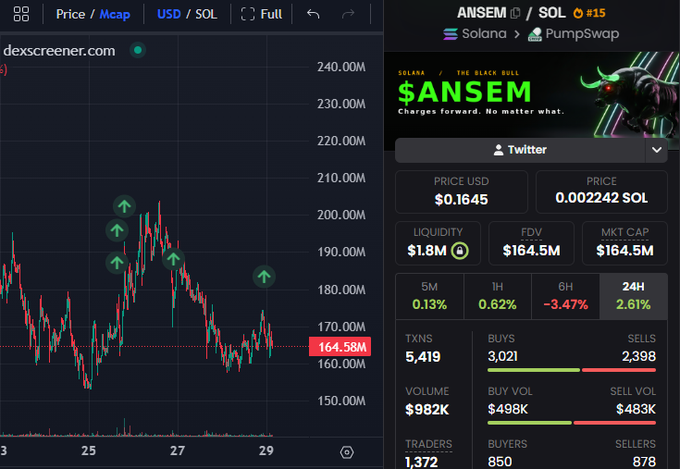
Task: Click the TRADERS label
Action: pyautogui.click(x=428, y=444)
